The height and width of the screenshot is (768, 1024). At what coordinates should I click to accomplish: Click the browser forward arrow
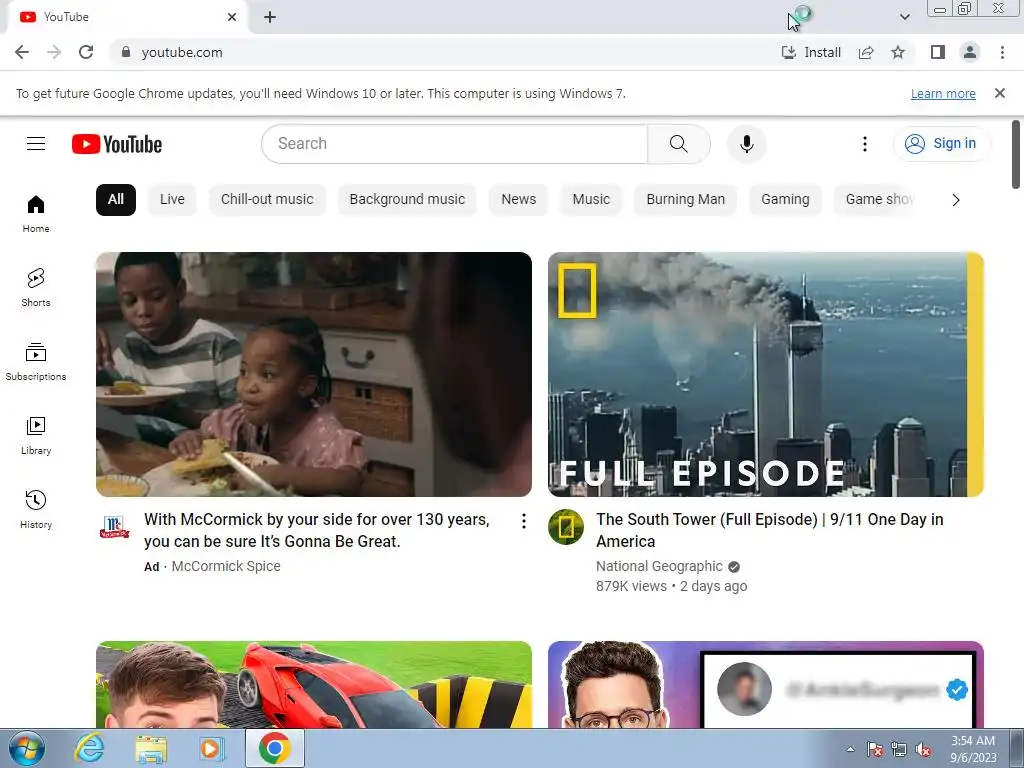(x=54, y=52)
